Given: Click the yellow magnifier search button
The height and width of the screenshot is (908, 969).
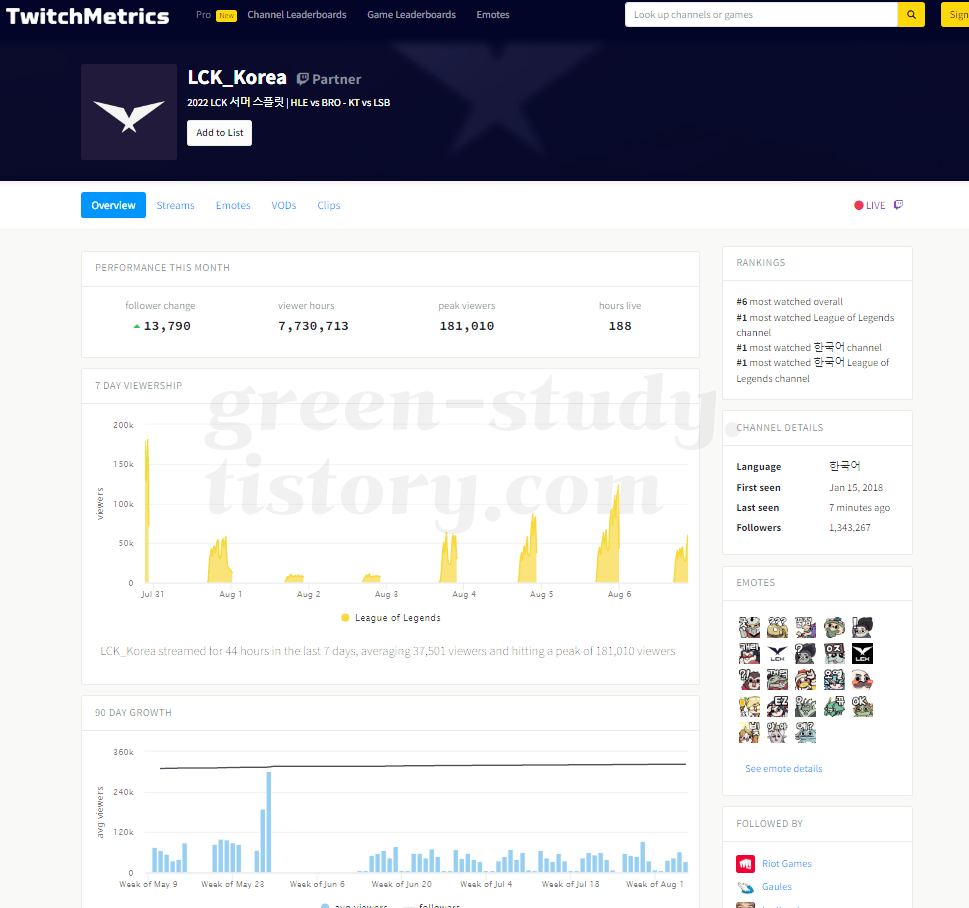Looking at the screenshot, I should [x=911, y=14].
